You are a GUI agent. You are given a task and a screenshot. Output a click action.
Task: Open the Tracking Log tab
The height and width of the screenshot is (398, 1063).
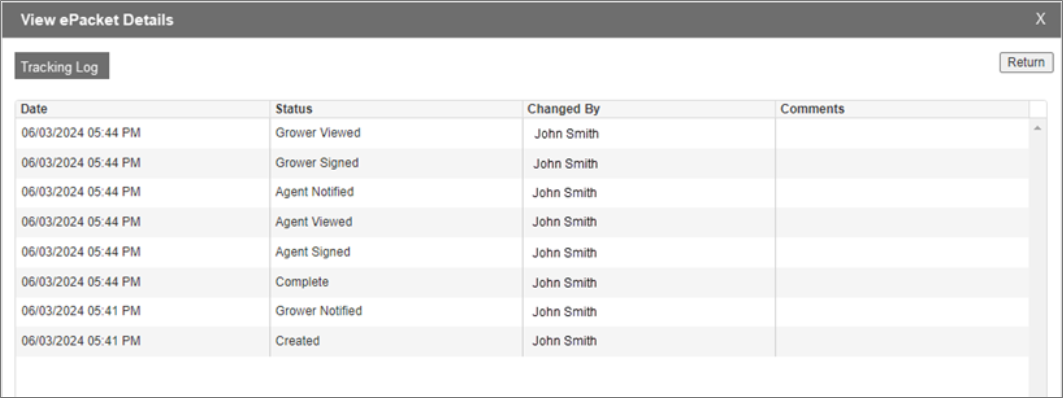point(62,66)
